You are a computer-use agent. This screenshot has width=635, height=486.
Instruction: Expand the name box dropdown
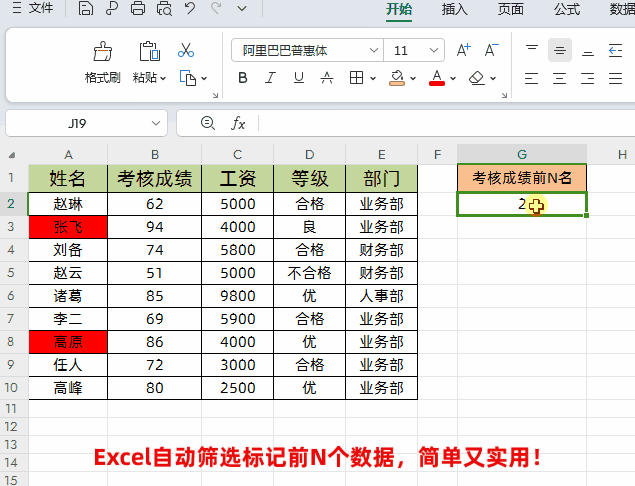(156, 123)
